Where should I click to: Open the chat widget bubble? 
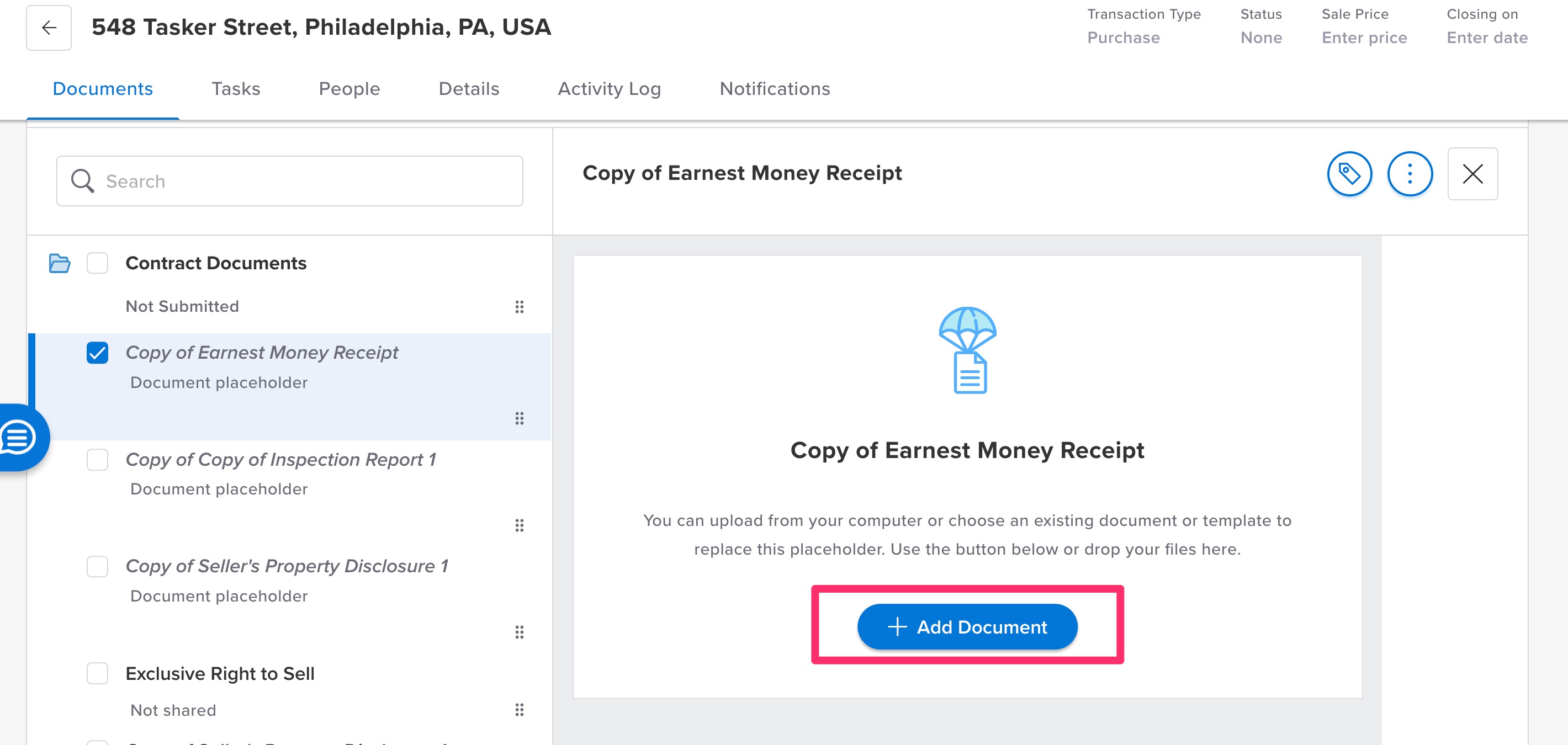pyautogui.click(x=18, y=437)
